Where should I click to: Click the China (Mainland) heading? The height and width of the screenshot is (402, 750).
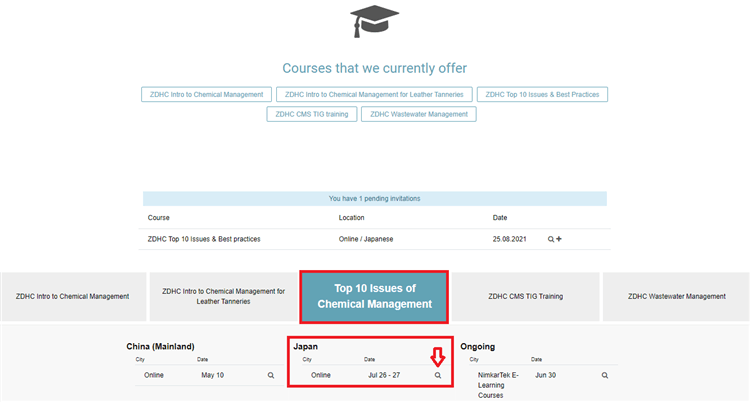160,346
